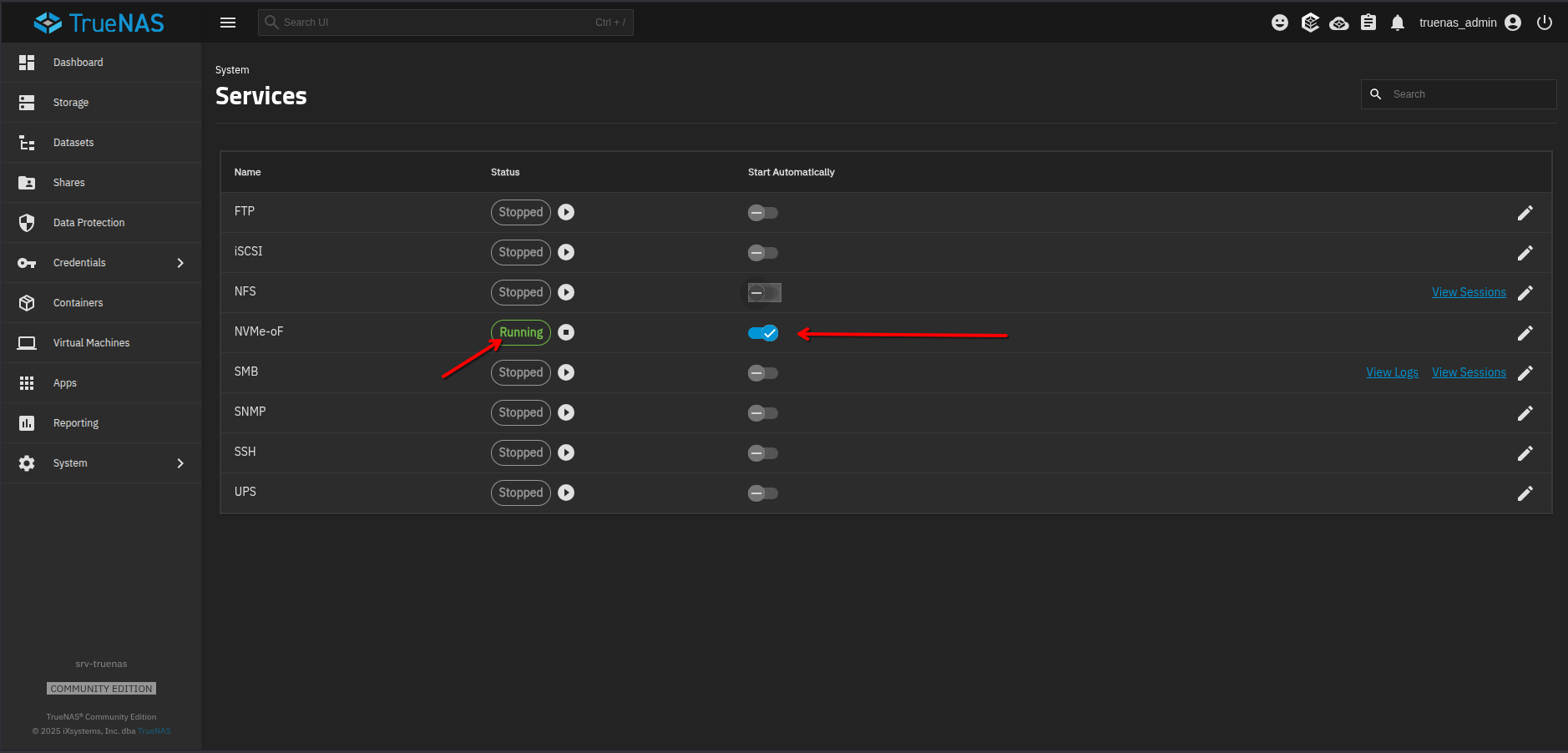Open Datasets in sidebar
The image size is (1568, 753).
pos(101,143)
